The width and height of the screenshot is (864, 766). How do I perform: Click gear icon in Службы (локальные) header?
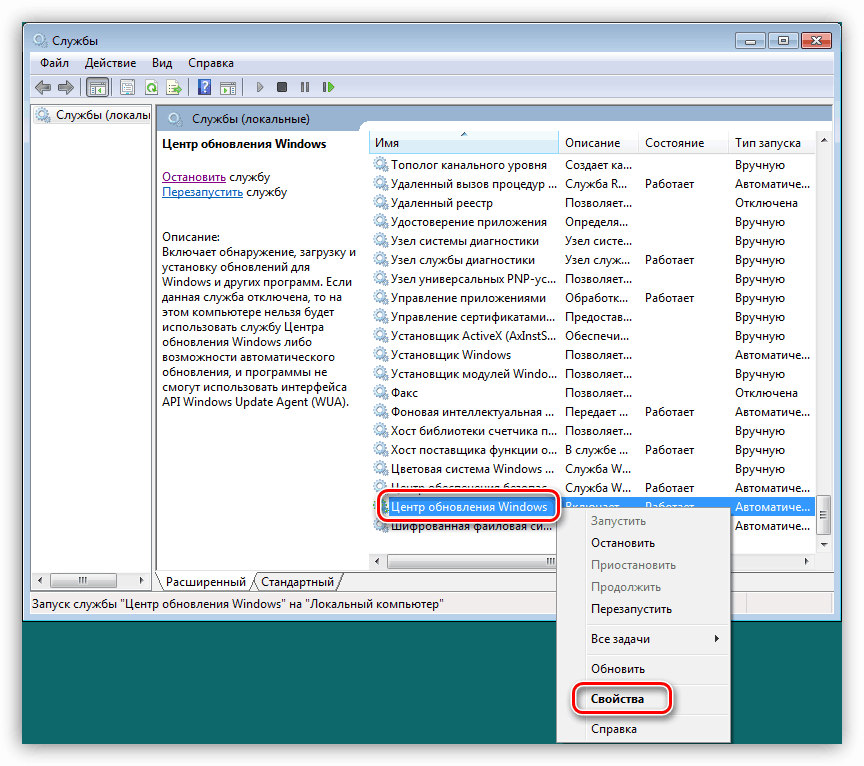coord(175,118)
